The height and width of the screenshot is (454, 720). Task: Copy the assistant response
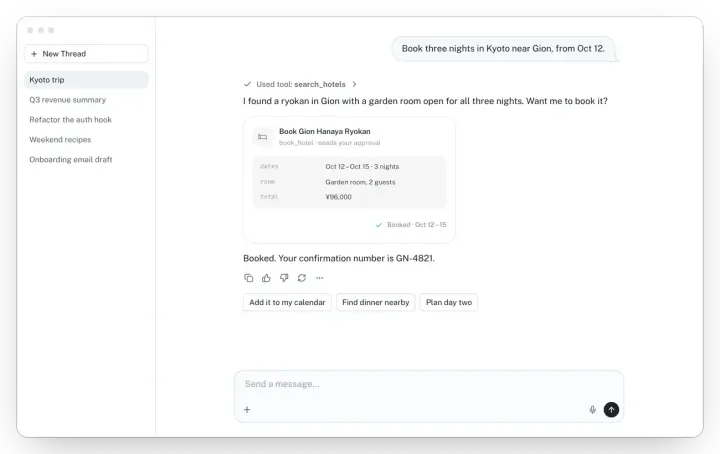click(248, 278)
